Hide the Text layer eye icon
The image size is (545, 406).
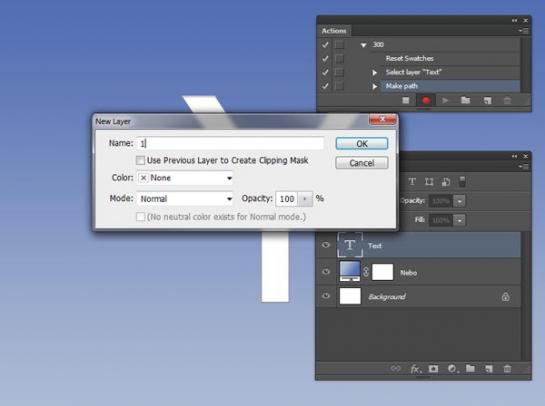pyautogui.click(x=326, y=245)
